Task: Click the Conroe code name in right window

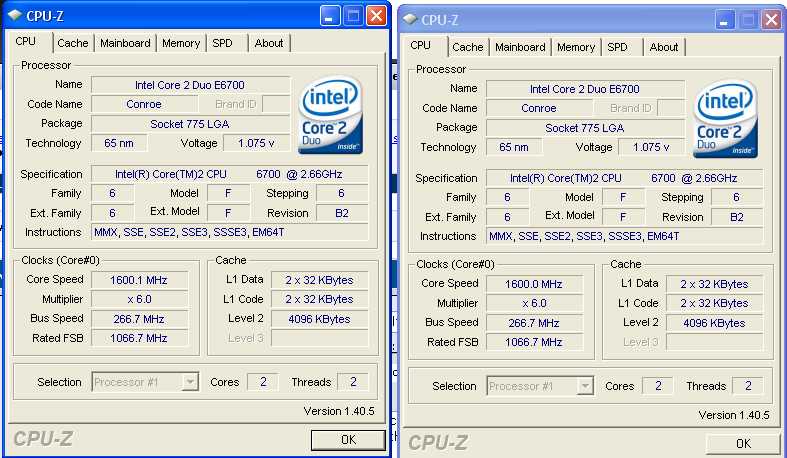Action: click(539, 108)
